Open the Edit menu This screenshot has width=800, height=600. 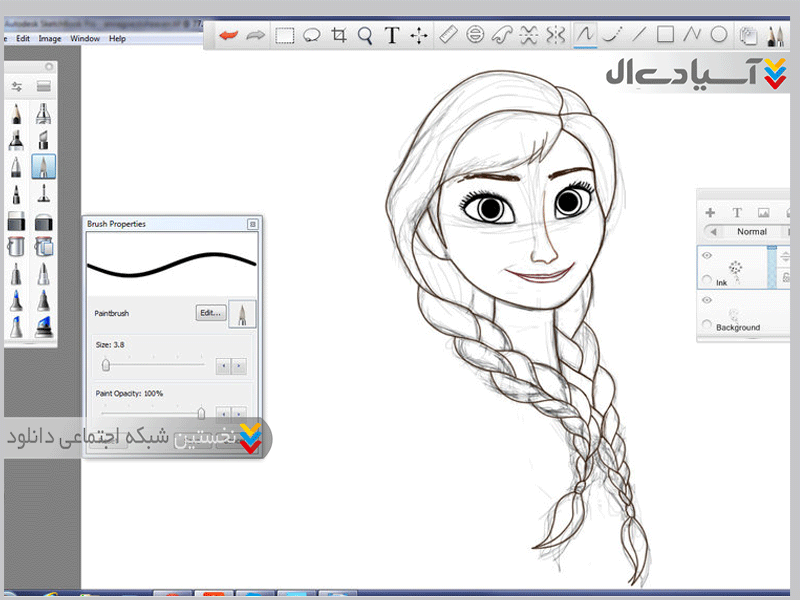23,38
